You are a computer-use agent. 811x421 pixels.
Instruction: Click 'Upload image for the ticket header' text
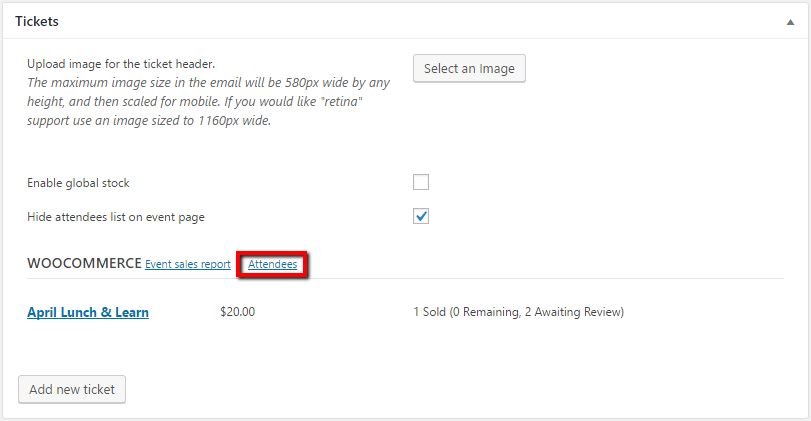pos(120,64)
